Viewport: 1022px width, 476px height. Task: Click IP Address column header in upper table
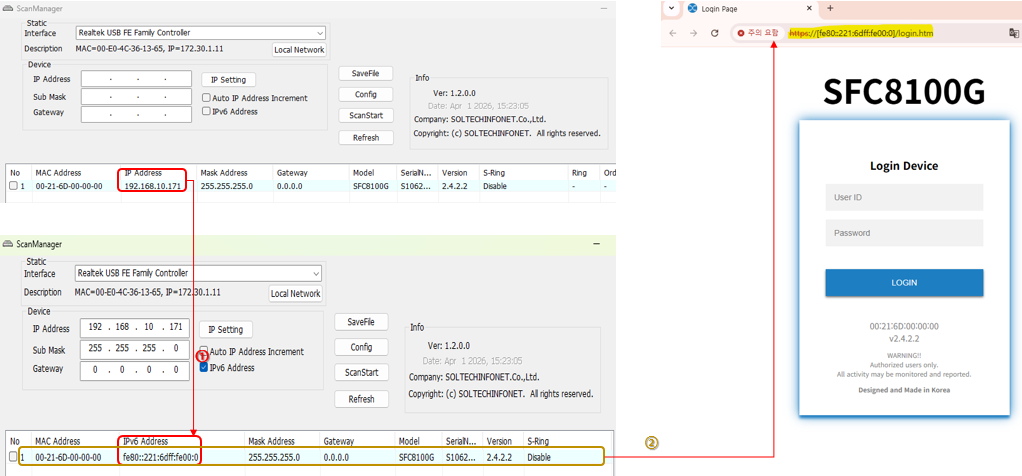click(x=141, y=173)
